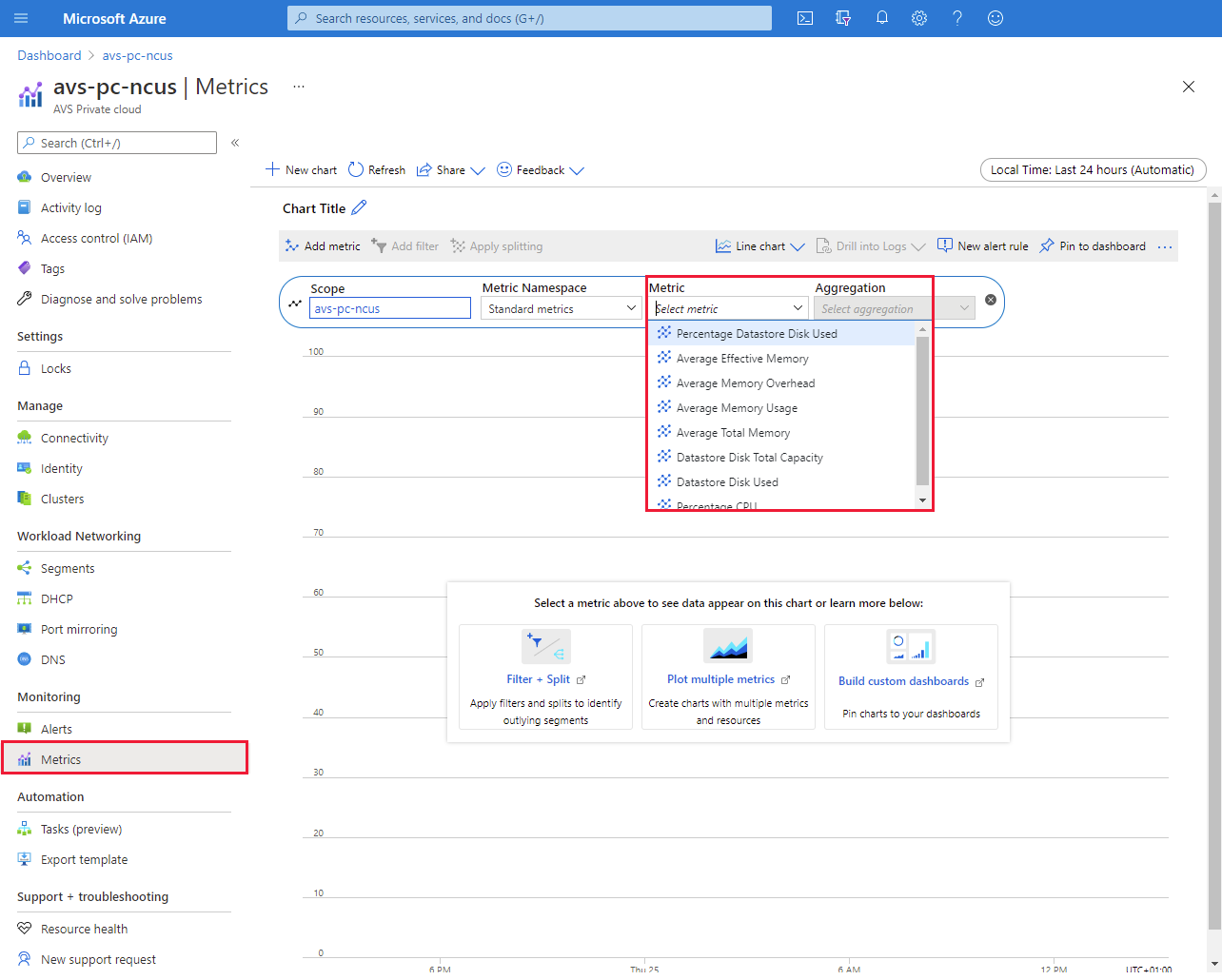Image resolution: width=1222 pixels, height=980 pixels.
Task: Click the New chart button
Action: [301, 170]
